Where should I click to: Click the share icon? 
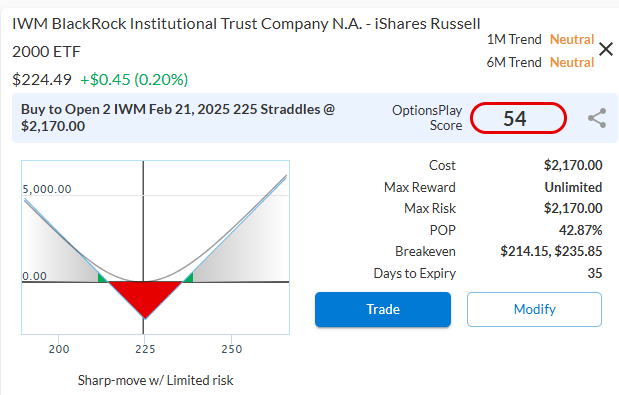597,118
